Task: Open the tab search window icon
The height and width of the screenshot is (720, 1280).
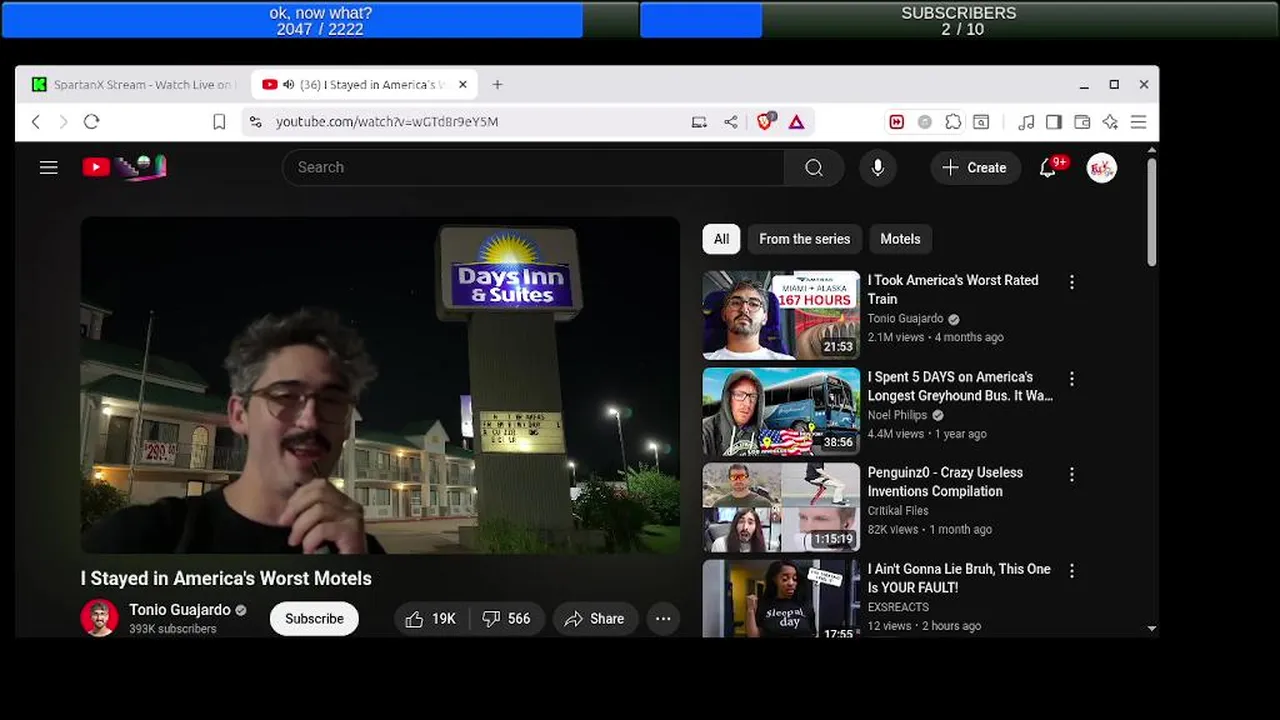Action: [981, 122]
